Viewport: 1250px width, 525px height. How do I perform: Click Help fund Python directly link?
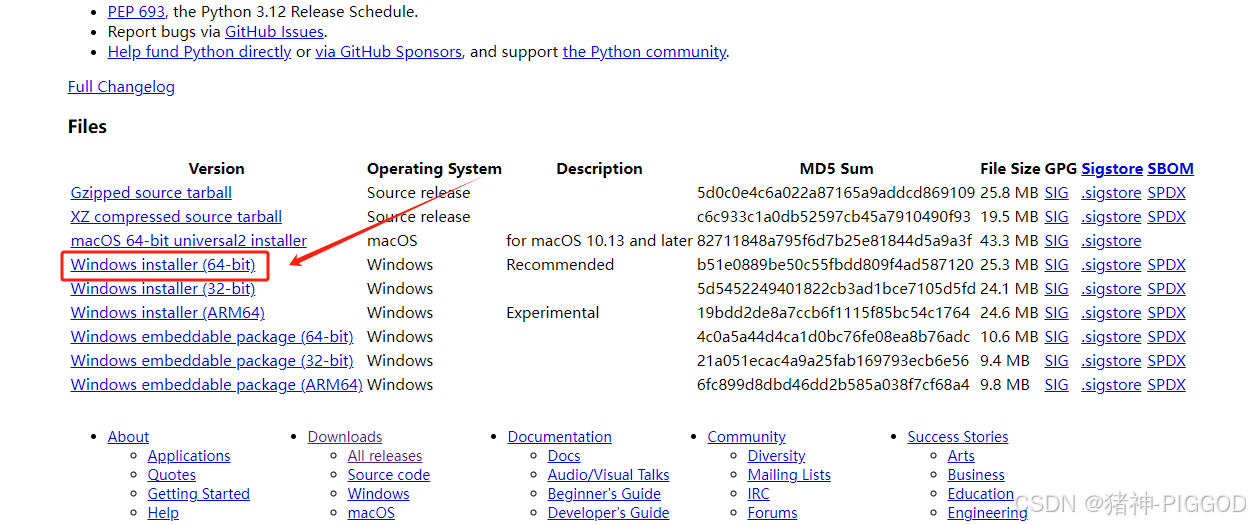[x=199, y=52]
